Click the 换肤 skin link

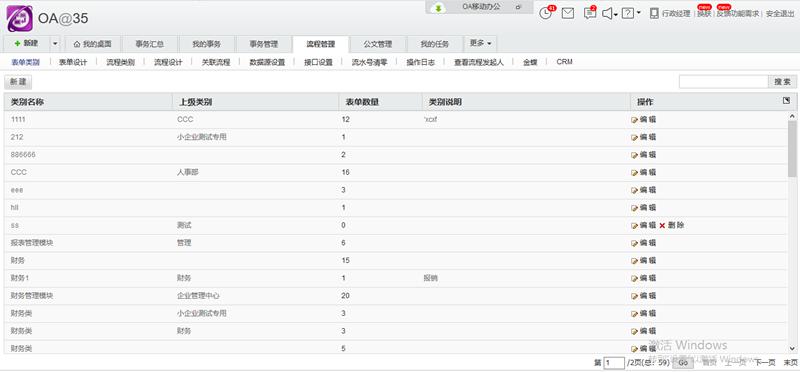click(x=704, y=14)
